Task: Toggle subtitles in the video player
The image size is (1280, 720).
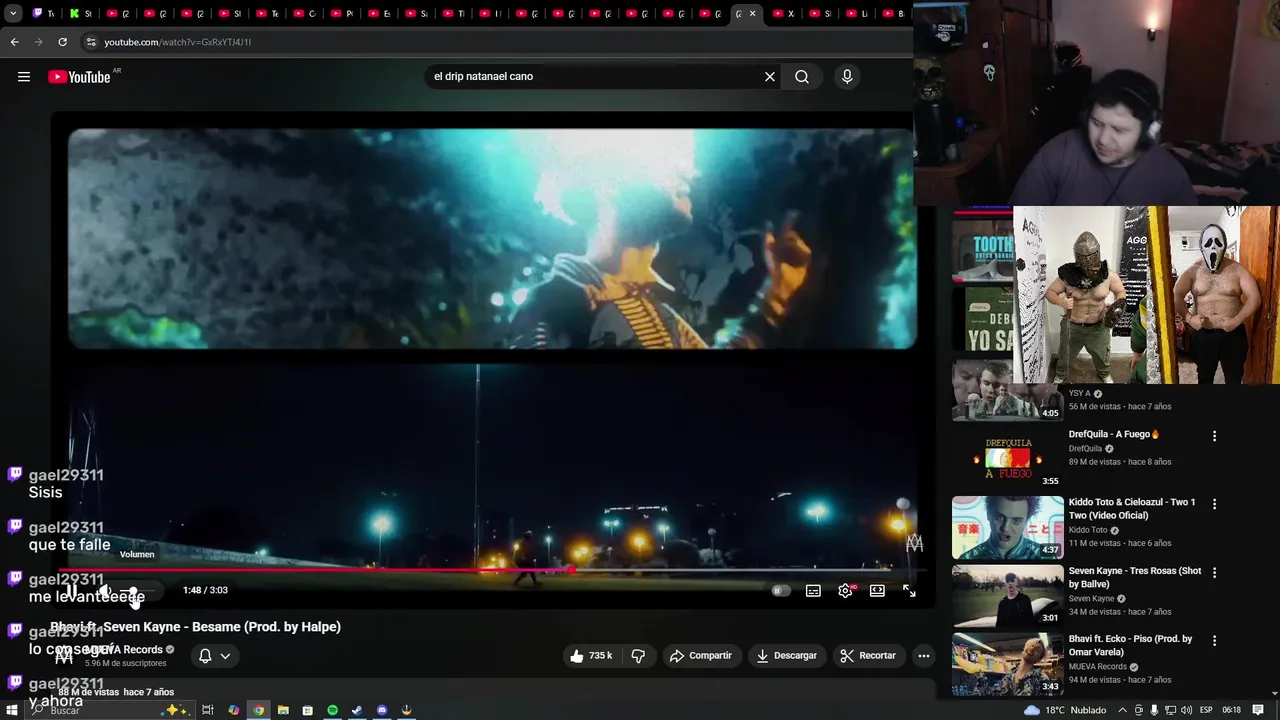Action: (x=813, y=591)
